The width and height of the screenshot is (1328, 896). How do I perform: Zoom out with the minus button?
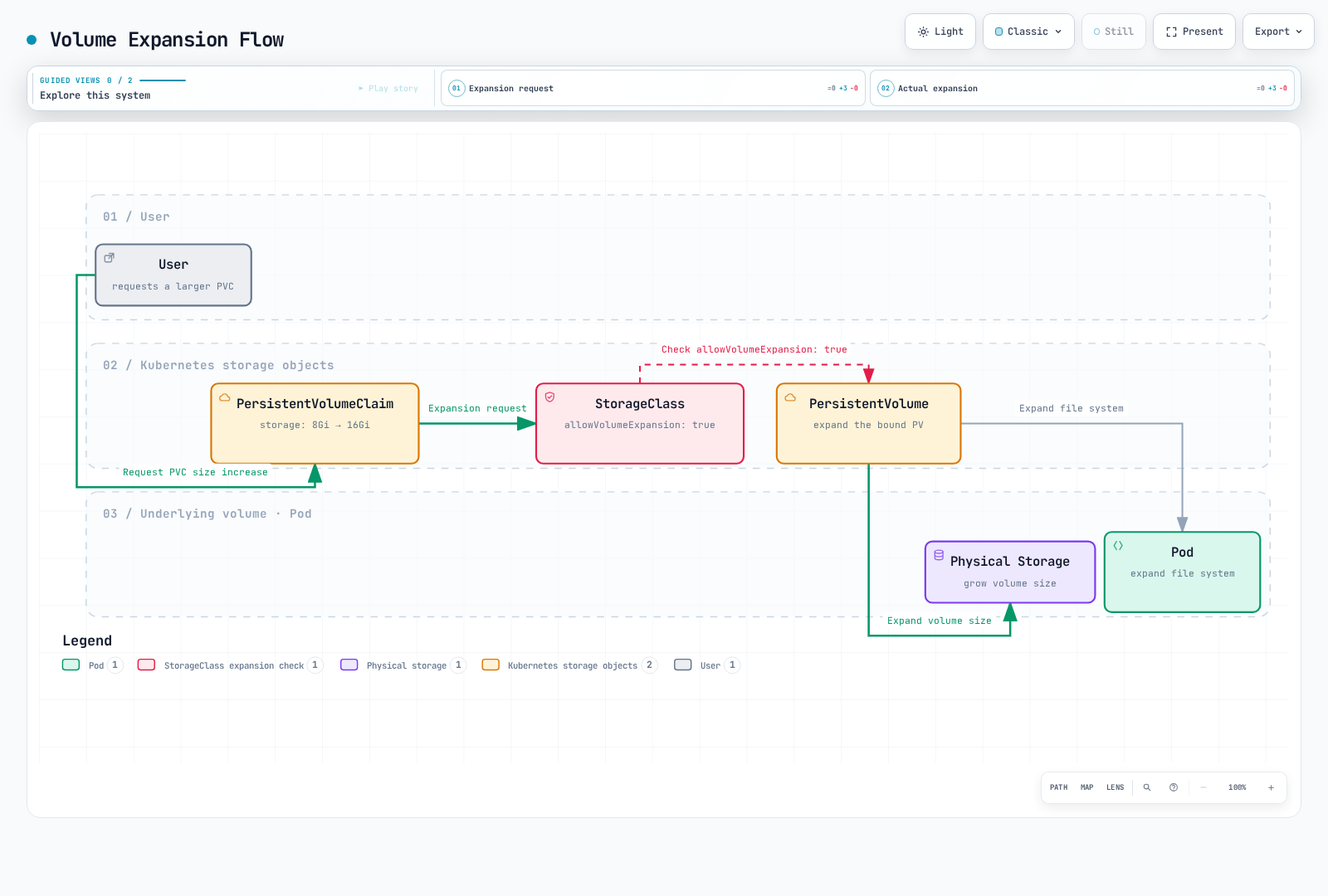point(1203,787)
